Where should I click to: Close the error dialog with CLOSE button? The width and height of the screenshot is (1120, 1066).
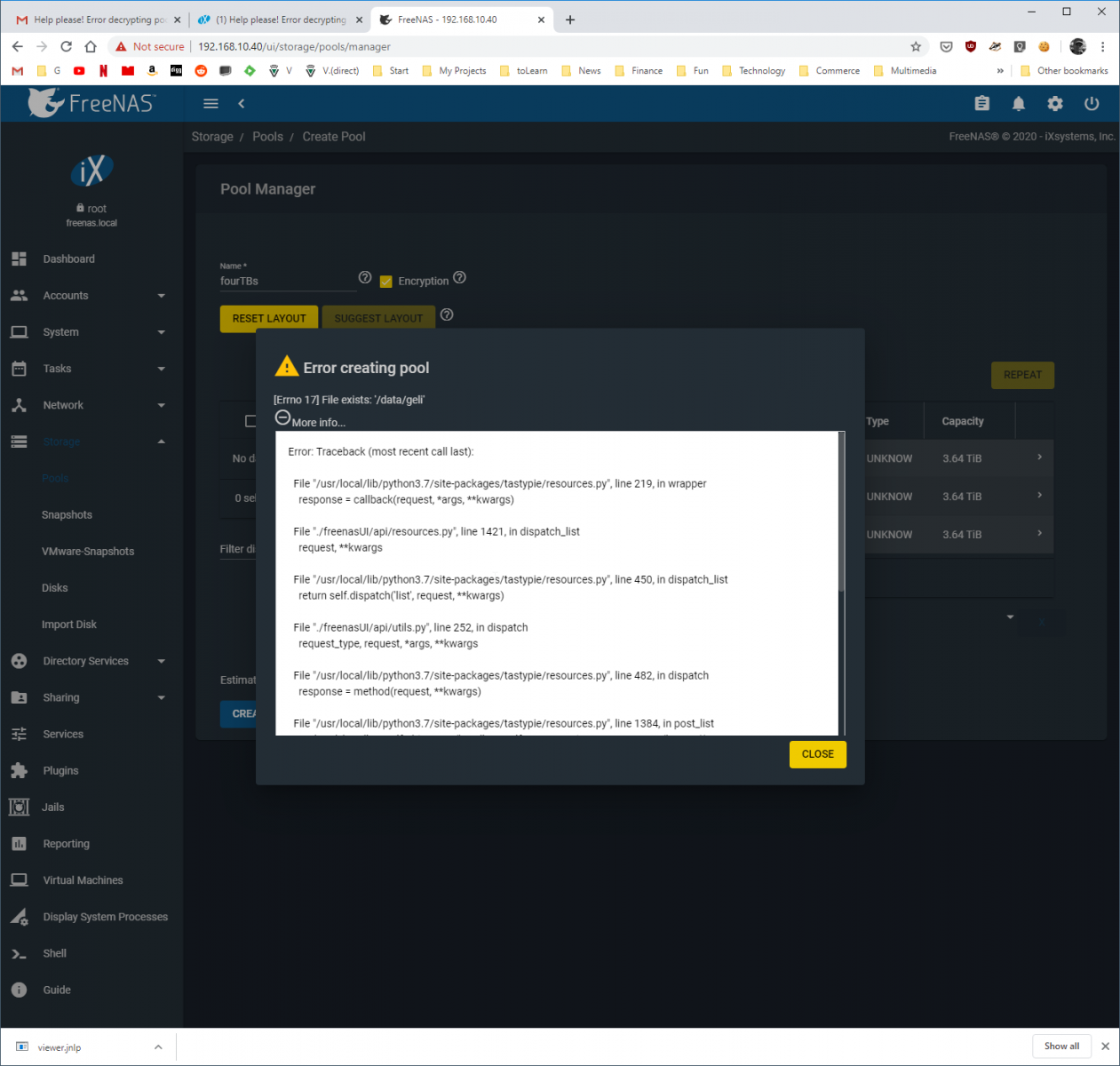[817, 754]
